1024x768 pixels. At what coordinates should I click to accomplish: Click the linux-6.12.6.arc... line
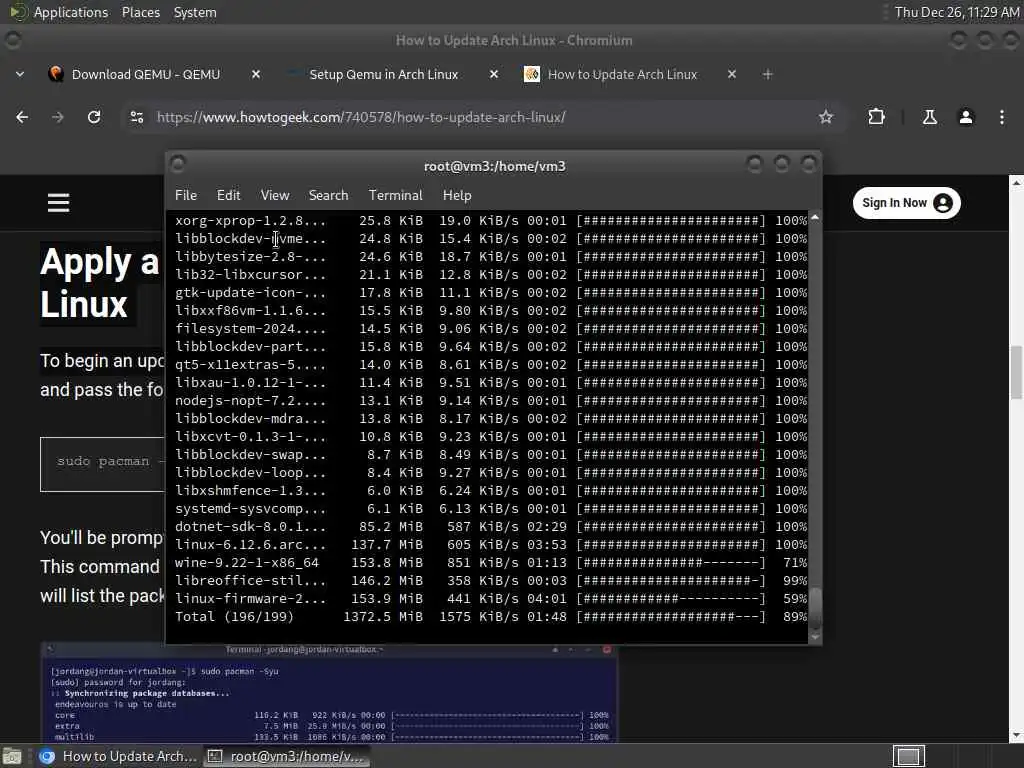coord(490,545)
